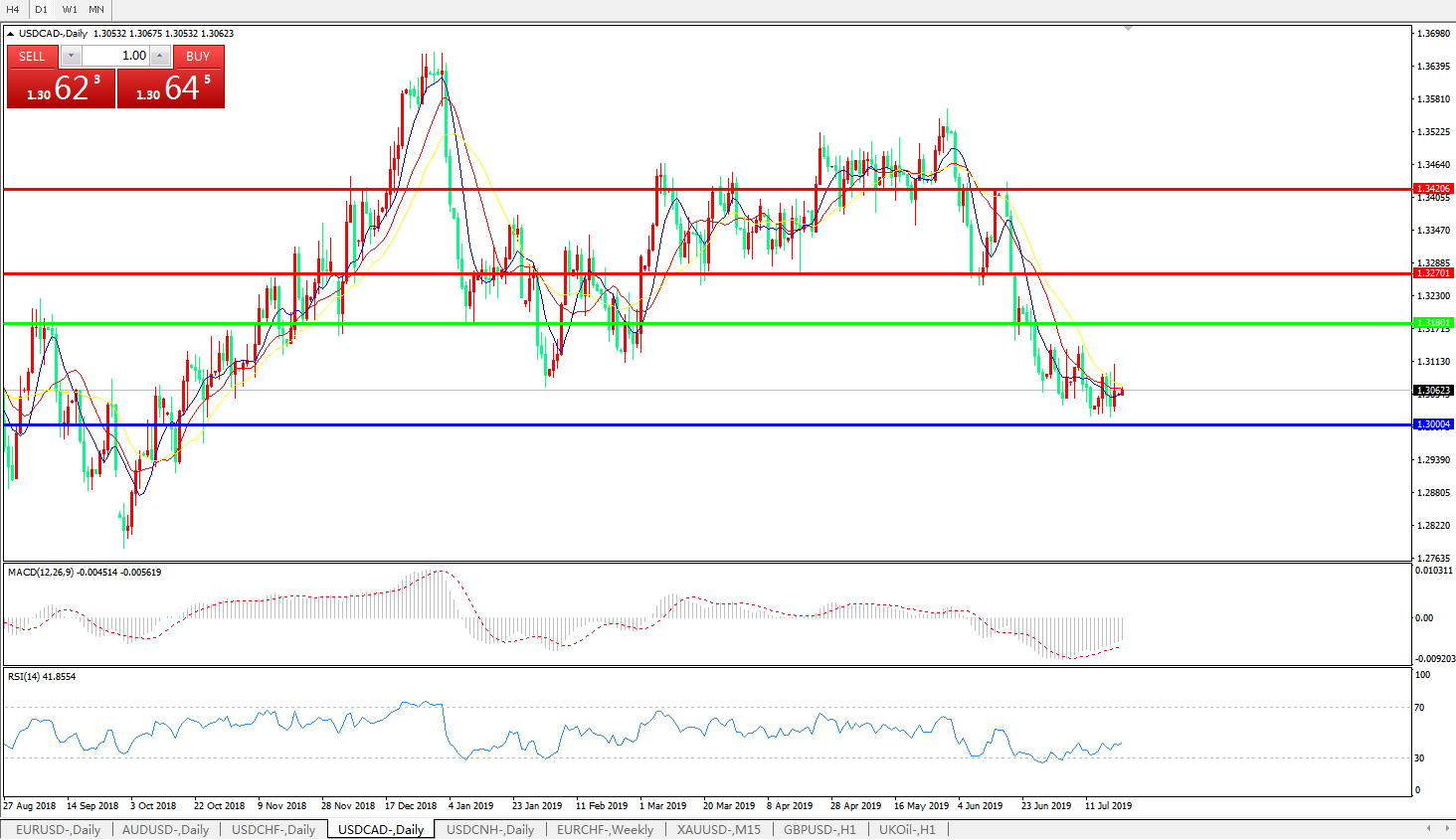
Task: Click the blue 1.30004 price label
Action: pyautogui.click(x=1433, y=424)
